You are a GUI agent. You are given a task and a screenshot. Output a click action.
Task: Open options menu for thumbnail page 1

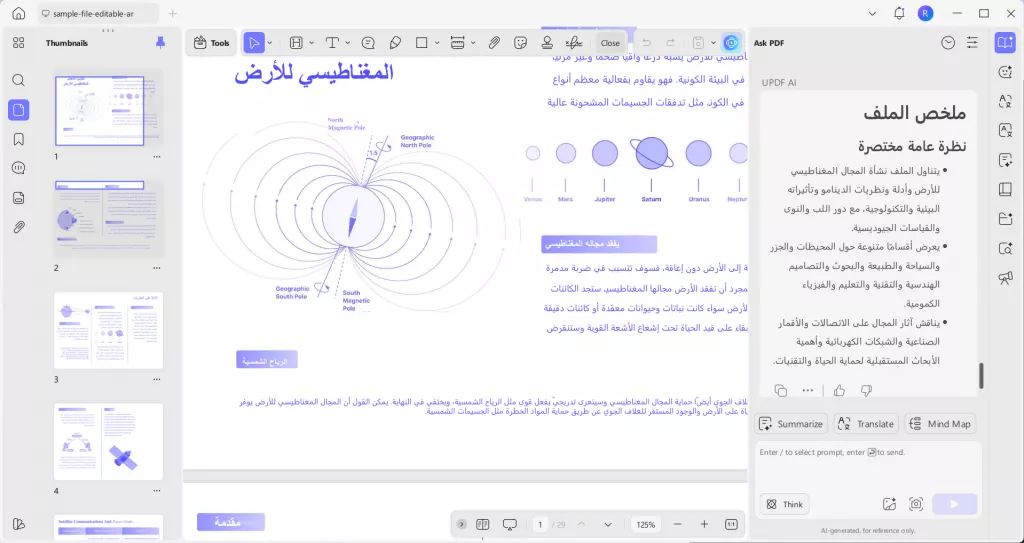click(157, 157)
